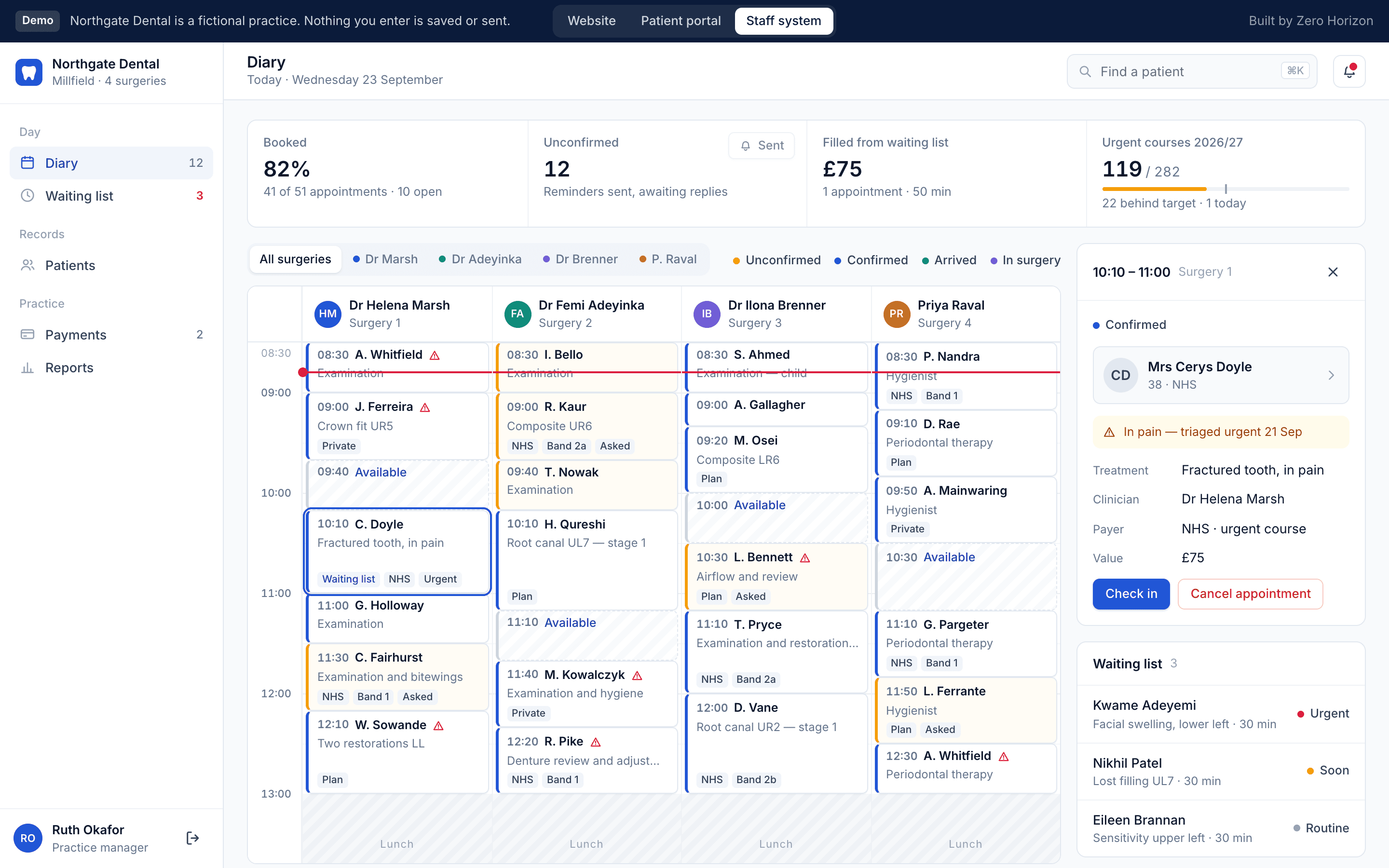Image resolution: width=1389 pixels, height=868 pixels.
Task: Click the Check in button
Action: pyautogui.click(x=1130, y=594)
